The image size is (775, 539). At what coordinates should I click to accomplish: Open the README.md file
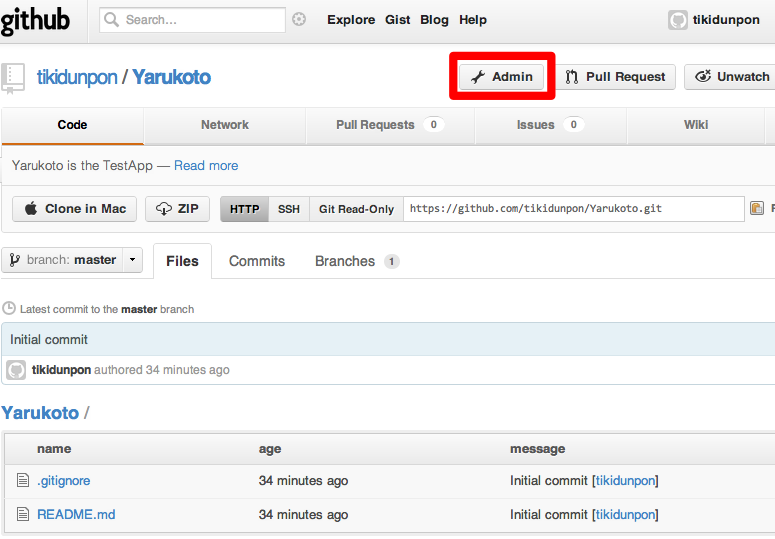tap(76, 514)
